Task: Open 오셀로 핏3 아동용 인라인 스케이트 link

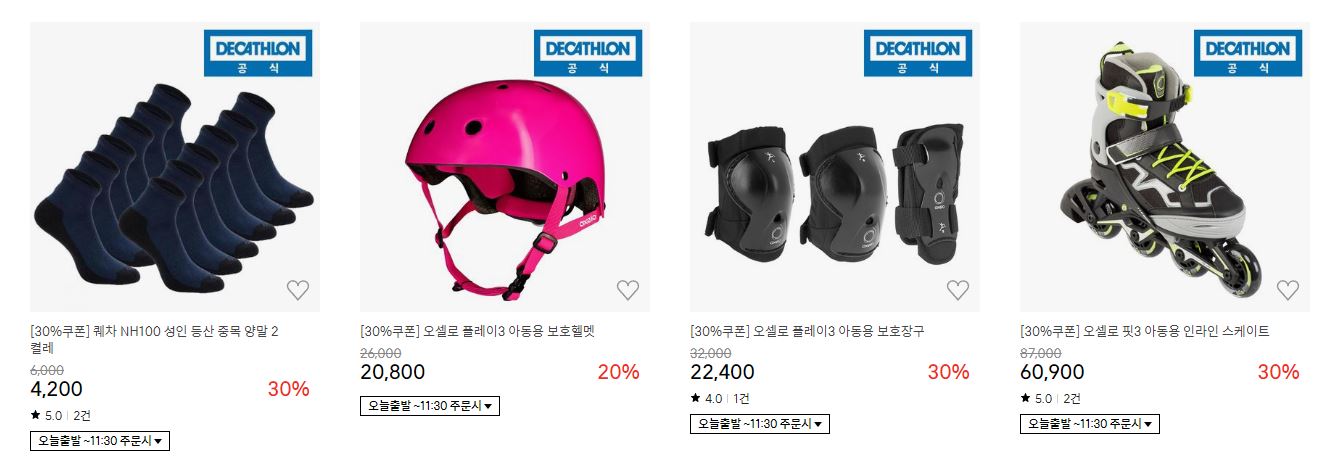Action: point(1145,331)
